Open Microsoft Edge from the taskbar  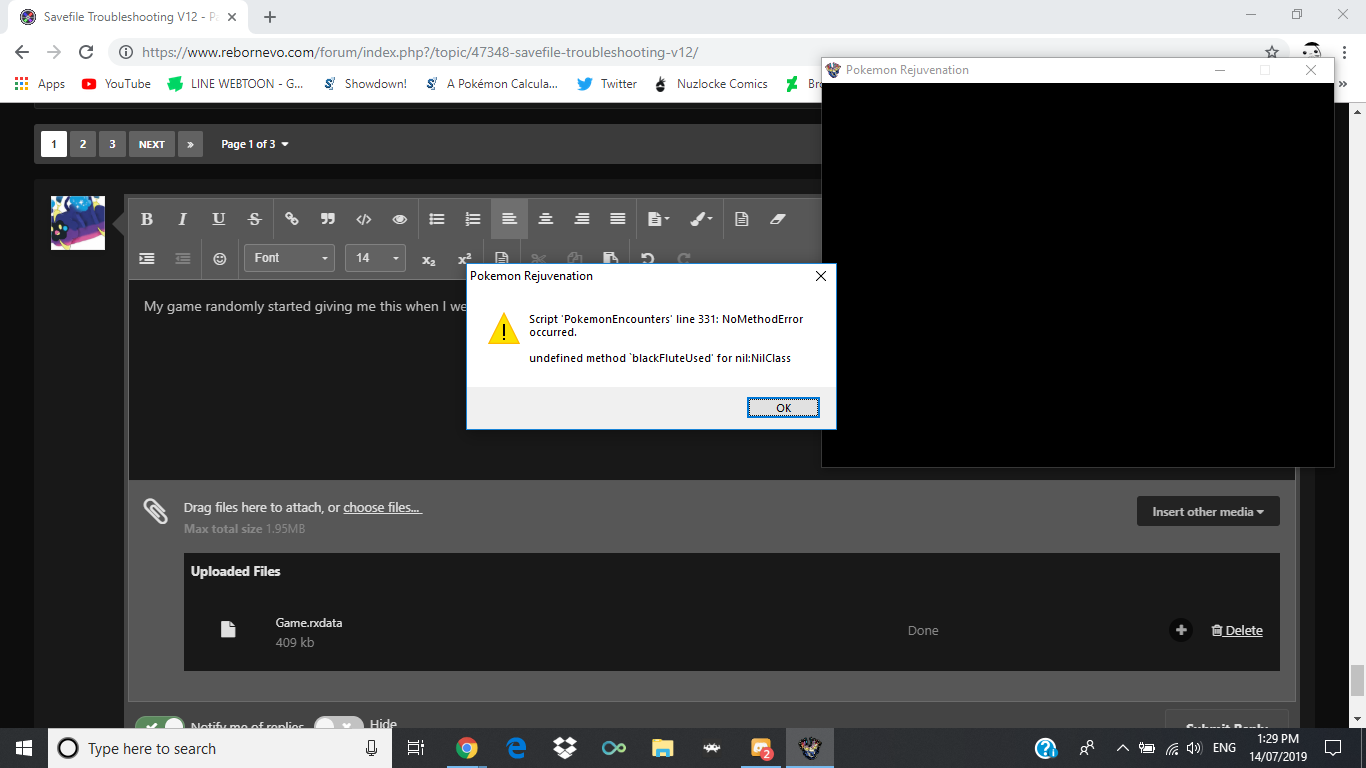516,748
